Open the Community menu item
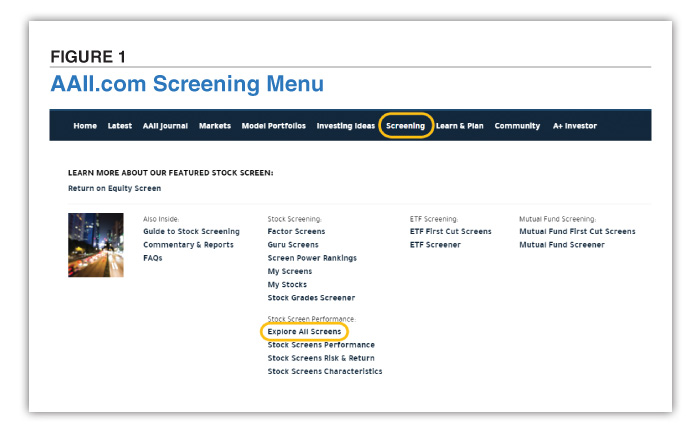 (x=517, y=126)
